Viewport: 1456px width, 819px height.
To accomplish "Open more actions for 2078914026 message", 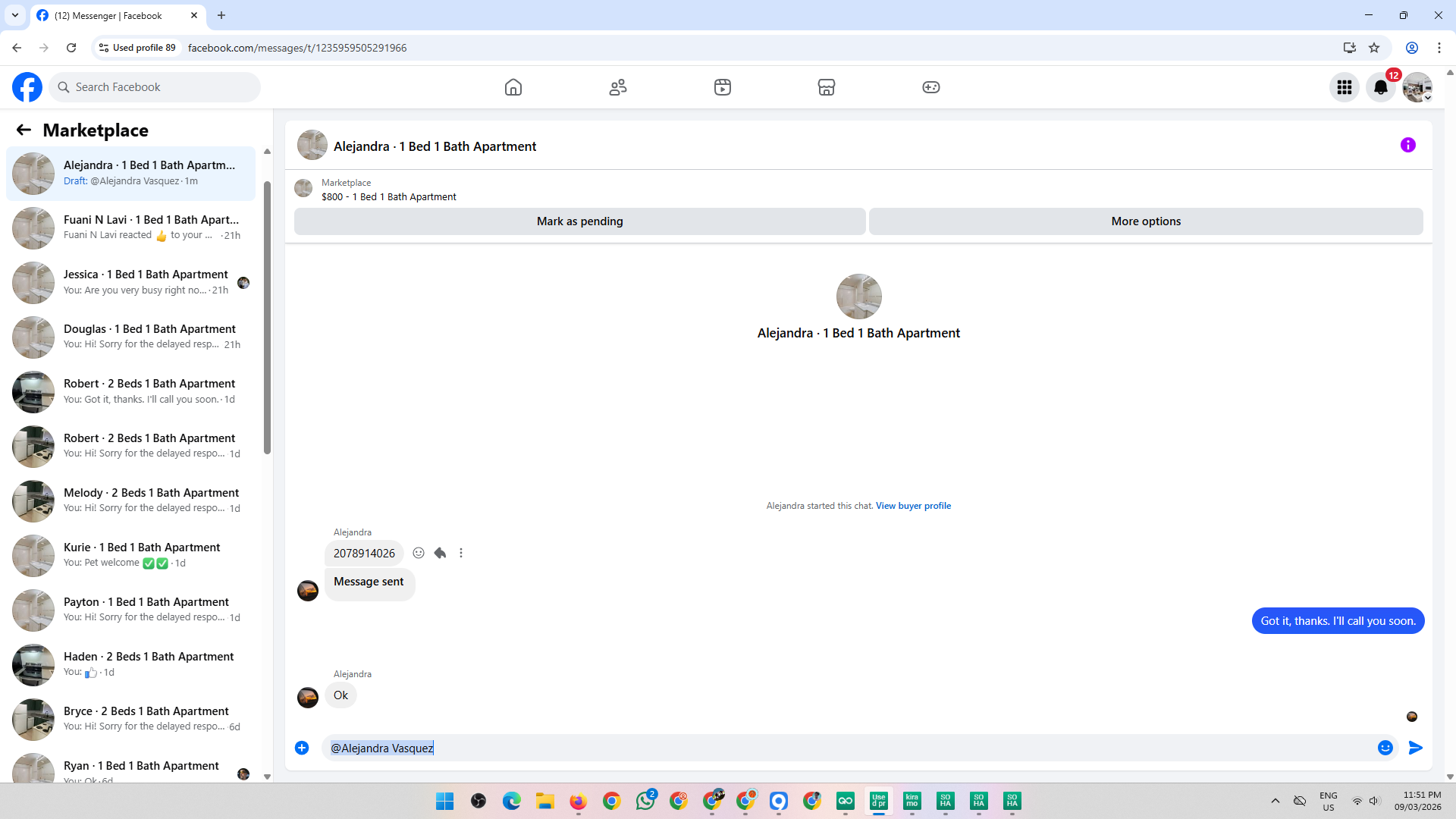I will [x=461, y=553].
